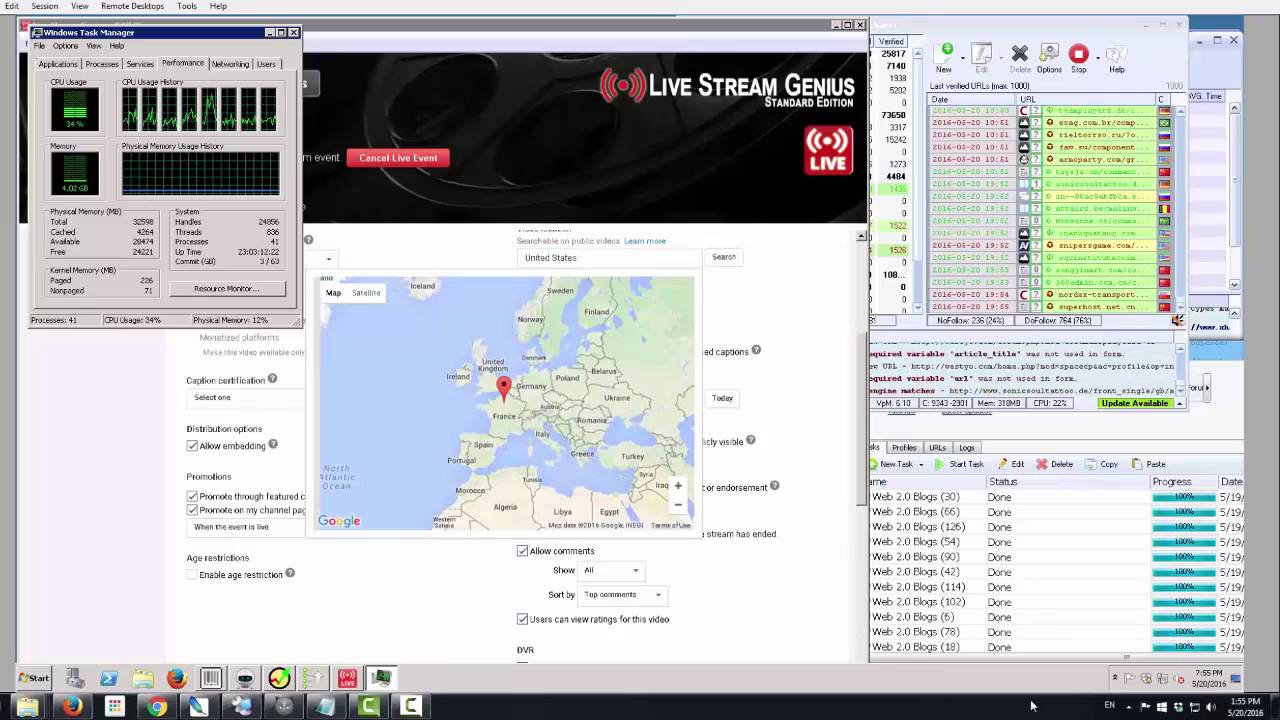The height and width of the screenshot is (720, 1280).
Task: Open Task Manager's Options menu
Action: [65, 46]
